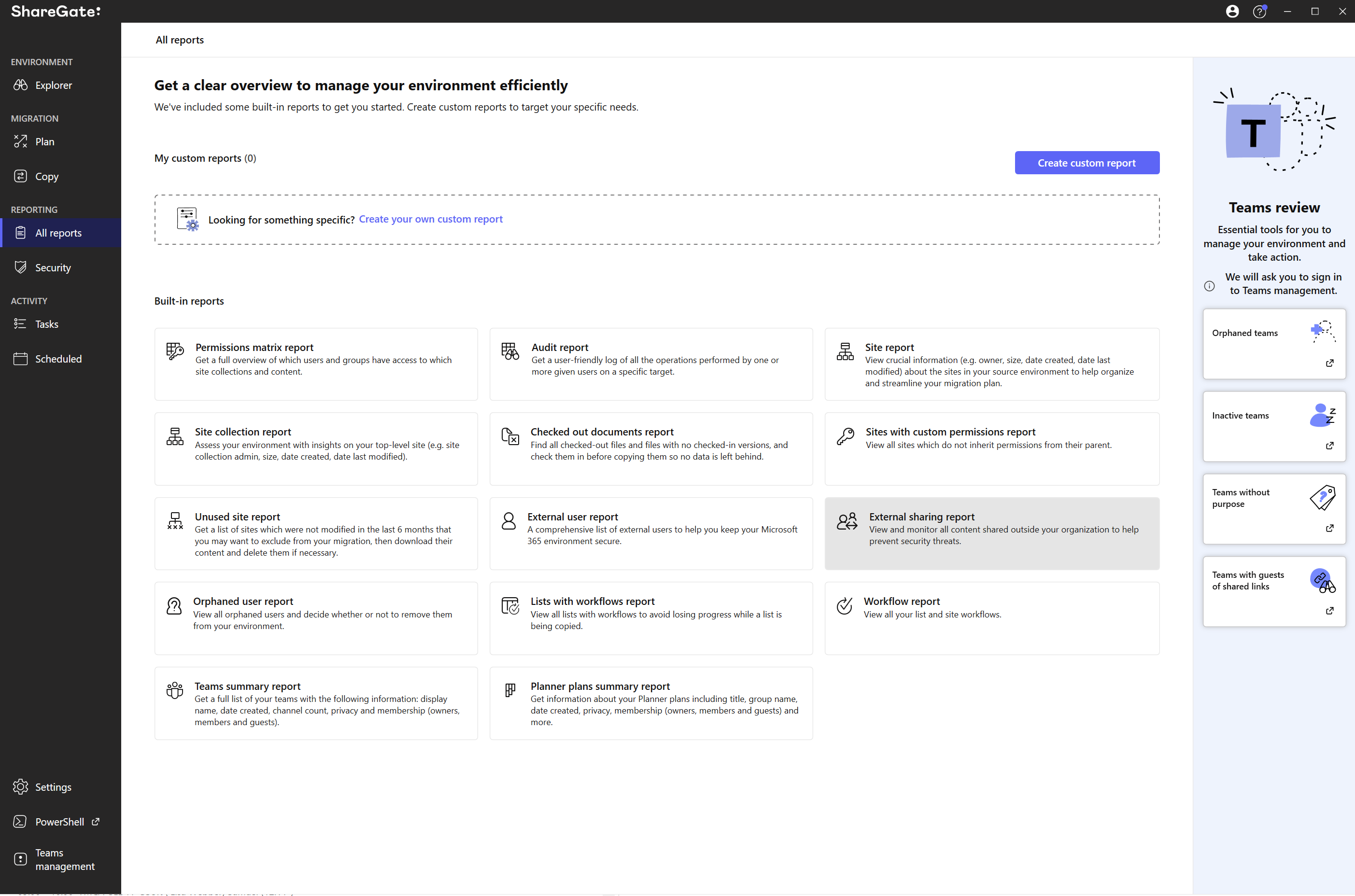Select the Explorer sidebar icon

coord(53,84)
